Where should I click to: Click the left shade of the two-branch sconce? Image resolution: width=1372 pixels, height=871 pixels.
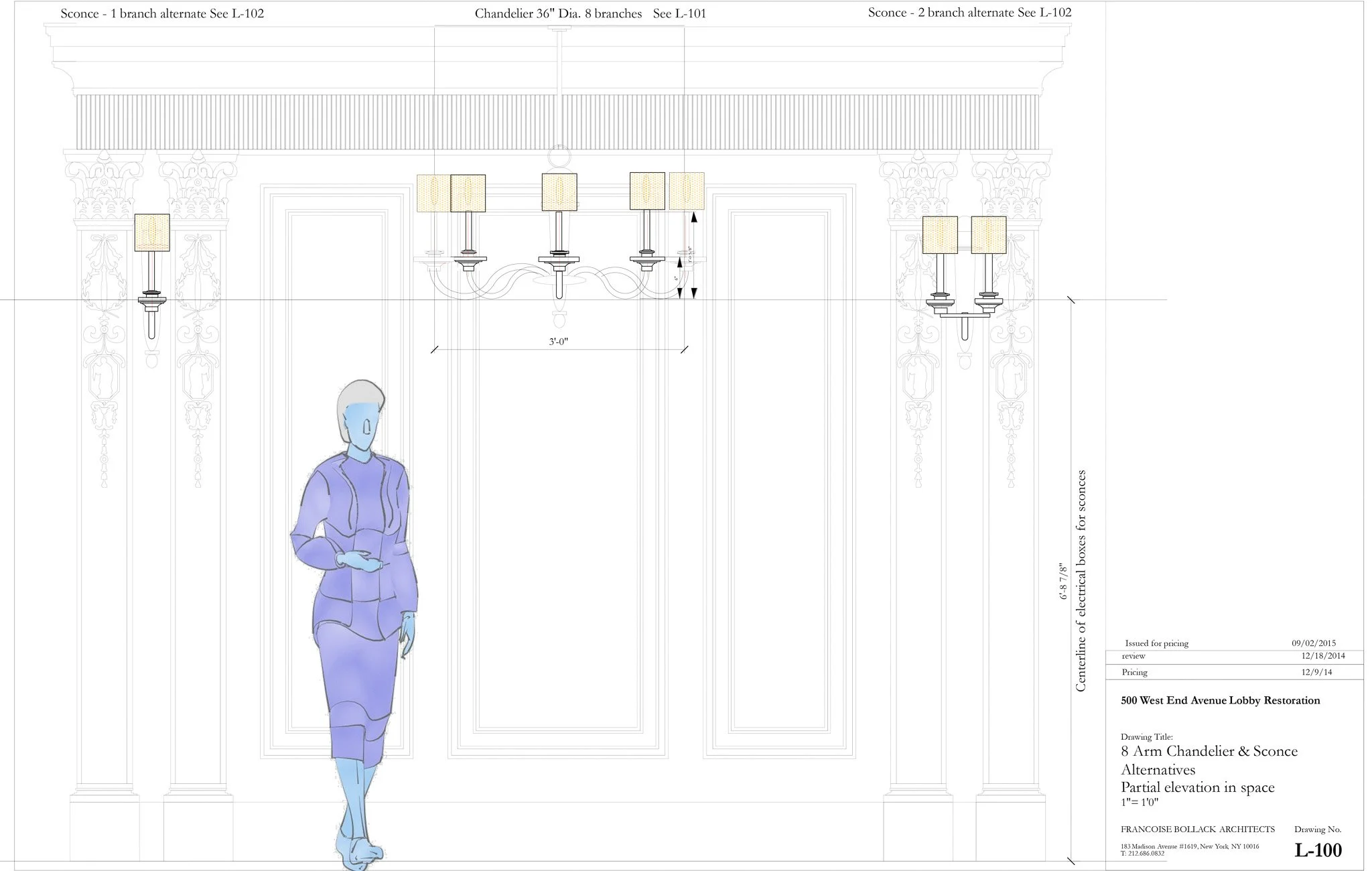click(939, 235)
